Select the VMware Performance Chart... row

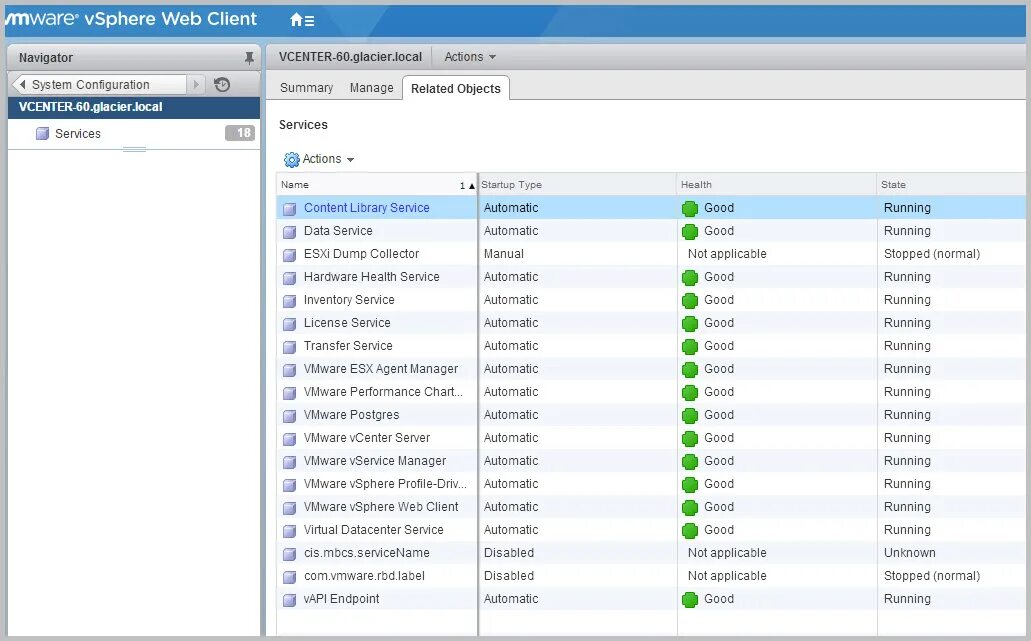pyautogui.click(x=651, y=392)
